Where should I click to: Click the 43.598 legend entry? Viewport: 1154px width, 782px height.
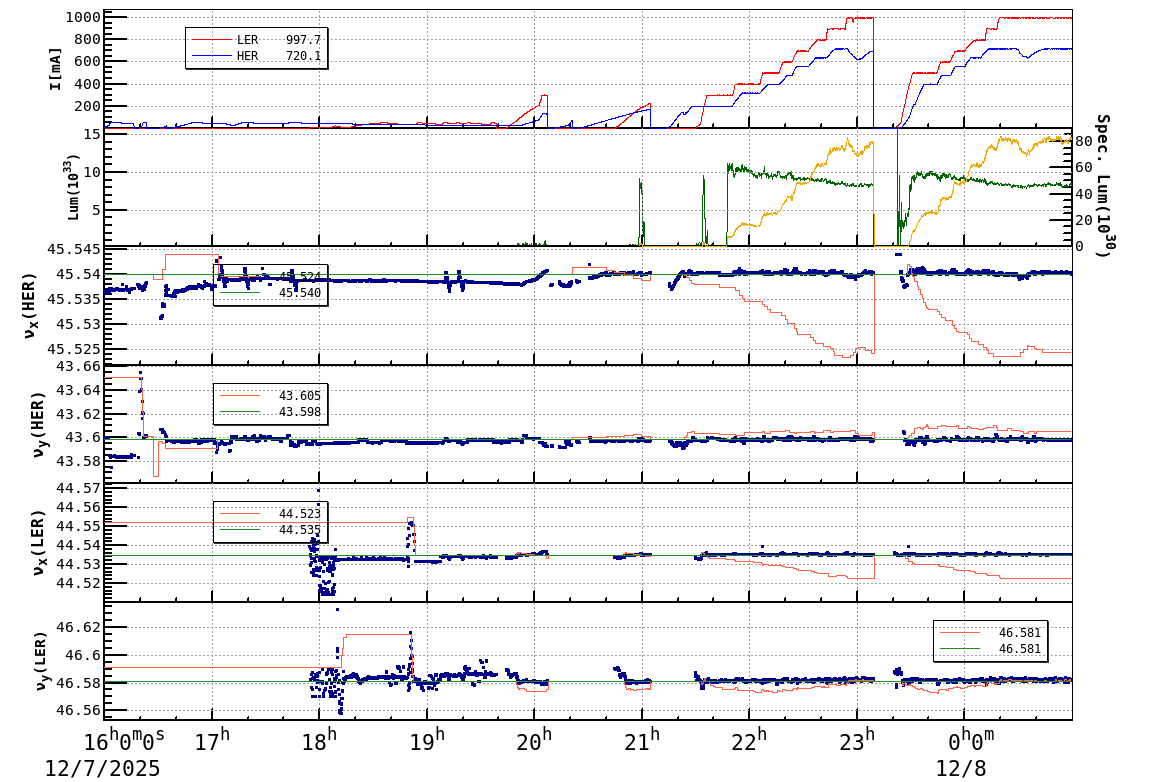click(x=299, y=412)
